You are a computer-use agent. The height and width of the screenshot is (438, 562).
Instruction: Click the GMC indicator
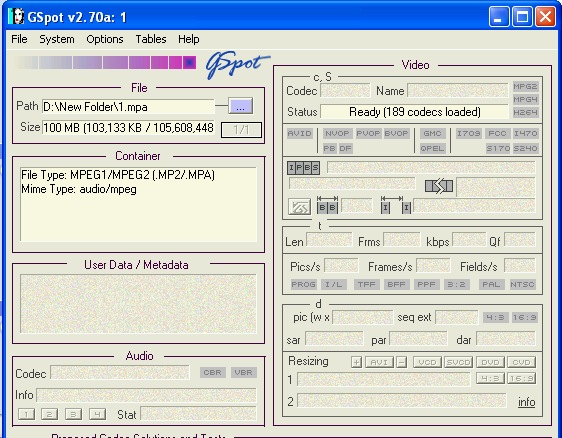pos(432,133)
